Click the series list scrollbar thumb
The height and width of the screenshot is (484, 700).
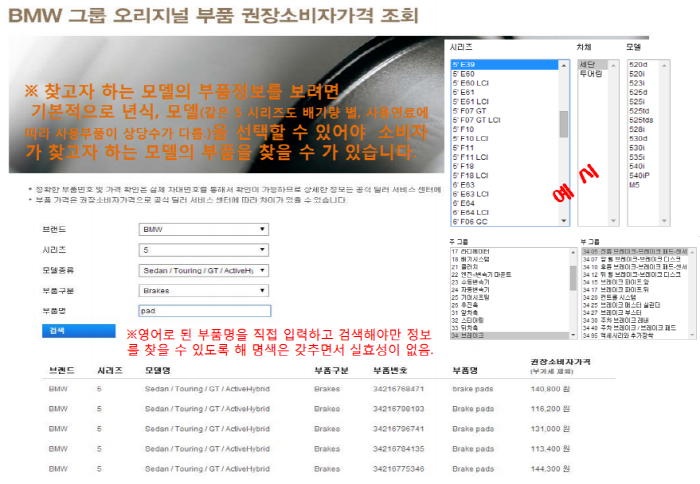pyautogui.click(x=564, y=124)
